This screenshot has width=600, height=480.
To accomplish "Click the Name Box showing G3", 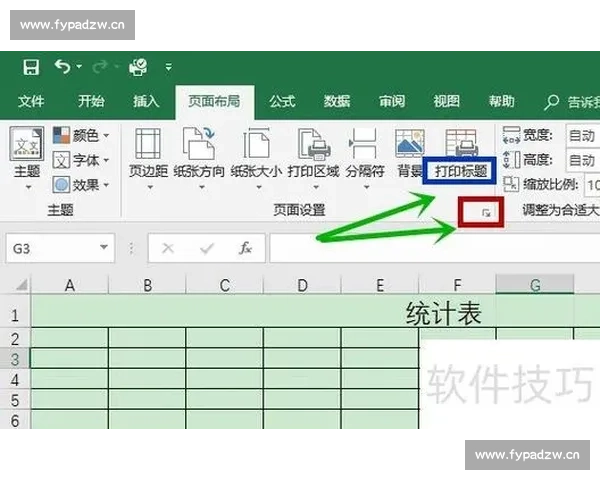I will (60, 248).
